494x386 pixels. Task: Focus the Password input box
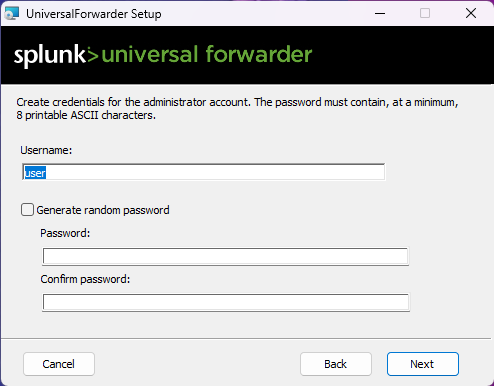tap(225, 256)
